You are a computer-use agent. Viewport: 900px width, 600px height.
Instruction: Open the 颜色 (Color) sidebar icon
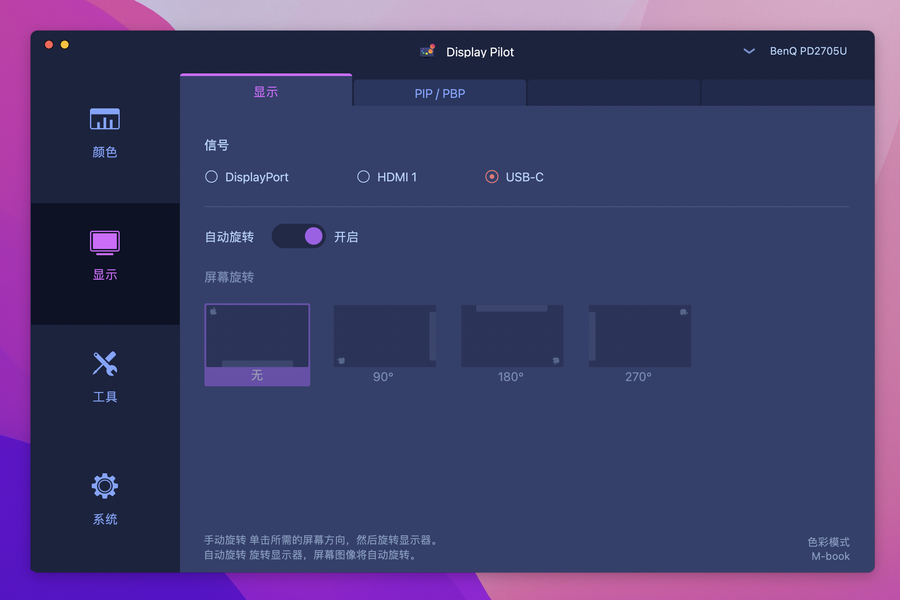(x=105, y=120)
